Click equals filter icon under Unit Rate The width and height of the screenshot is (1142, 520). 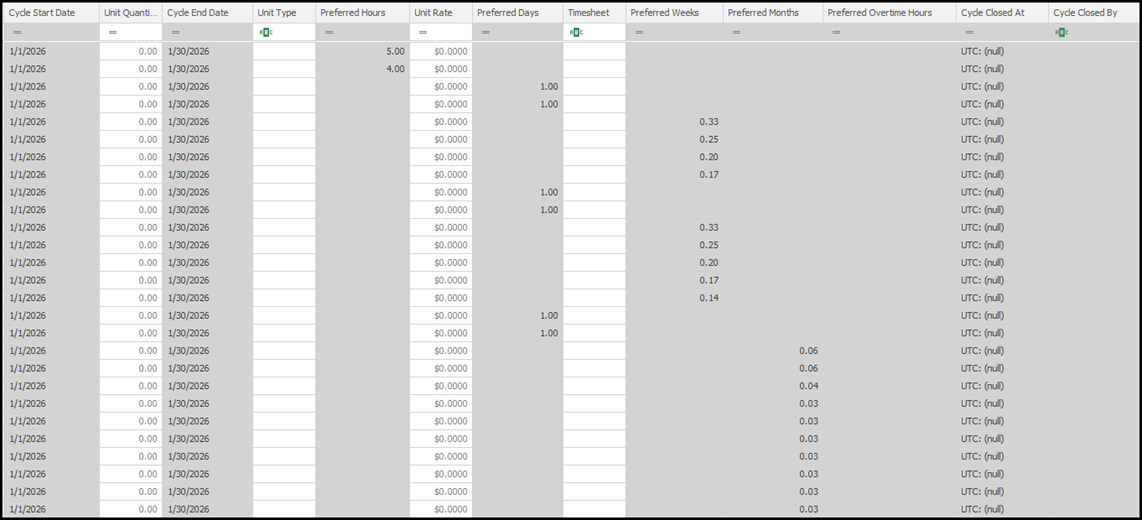[421, 33]
